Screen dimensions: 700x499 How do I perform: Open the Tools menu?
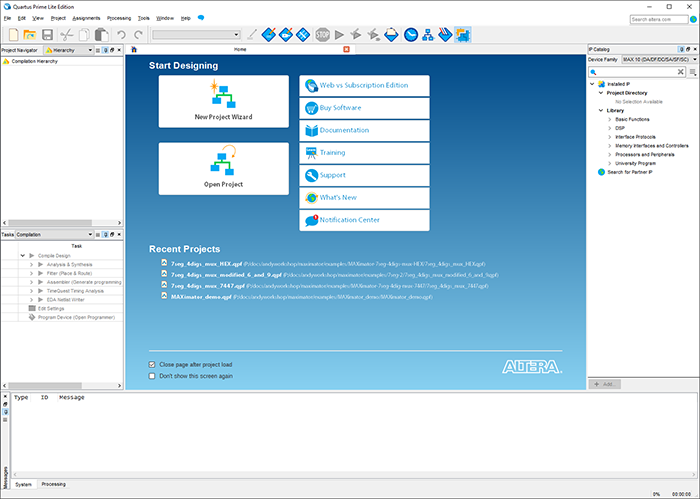143,18
